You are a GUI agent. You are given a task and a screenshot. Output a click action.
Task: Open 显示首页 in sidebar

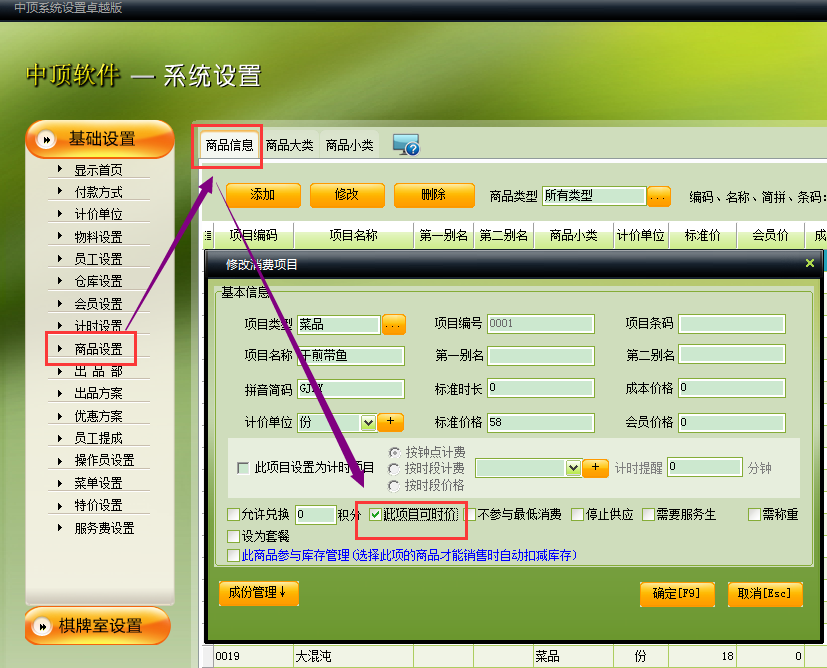click(98, 170)
